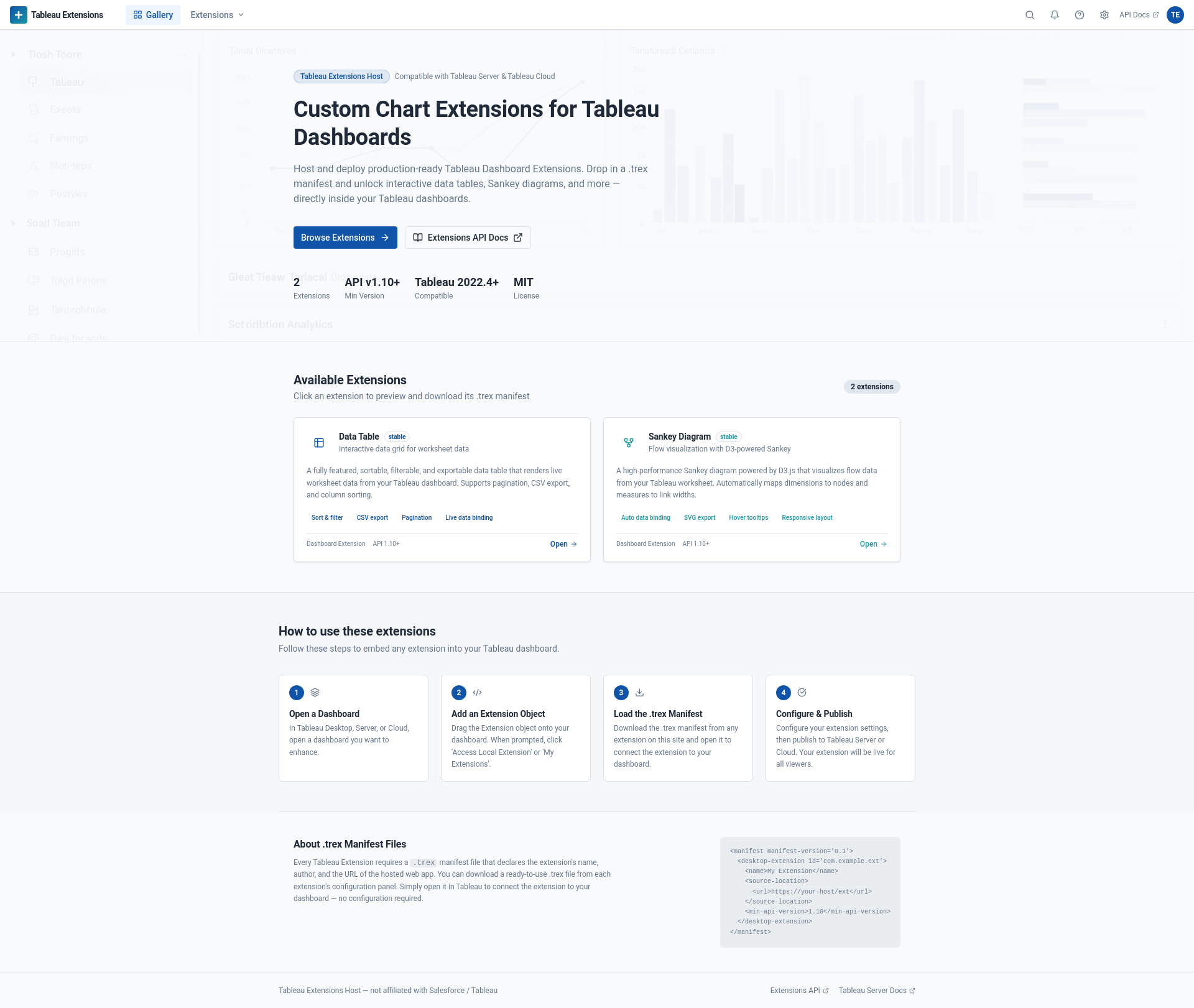The image size is (1194, 1008).
Task: Click step number 3 circle
Action: click(x=621, y=693)
